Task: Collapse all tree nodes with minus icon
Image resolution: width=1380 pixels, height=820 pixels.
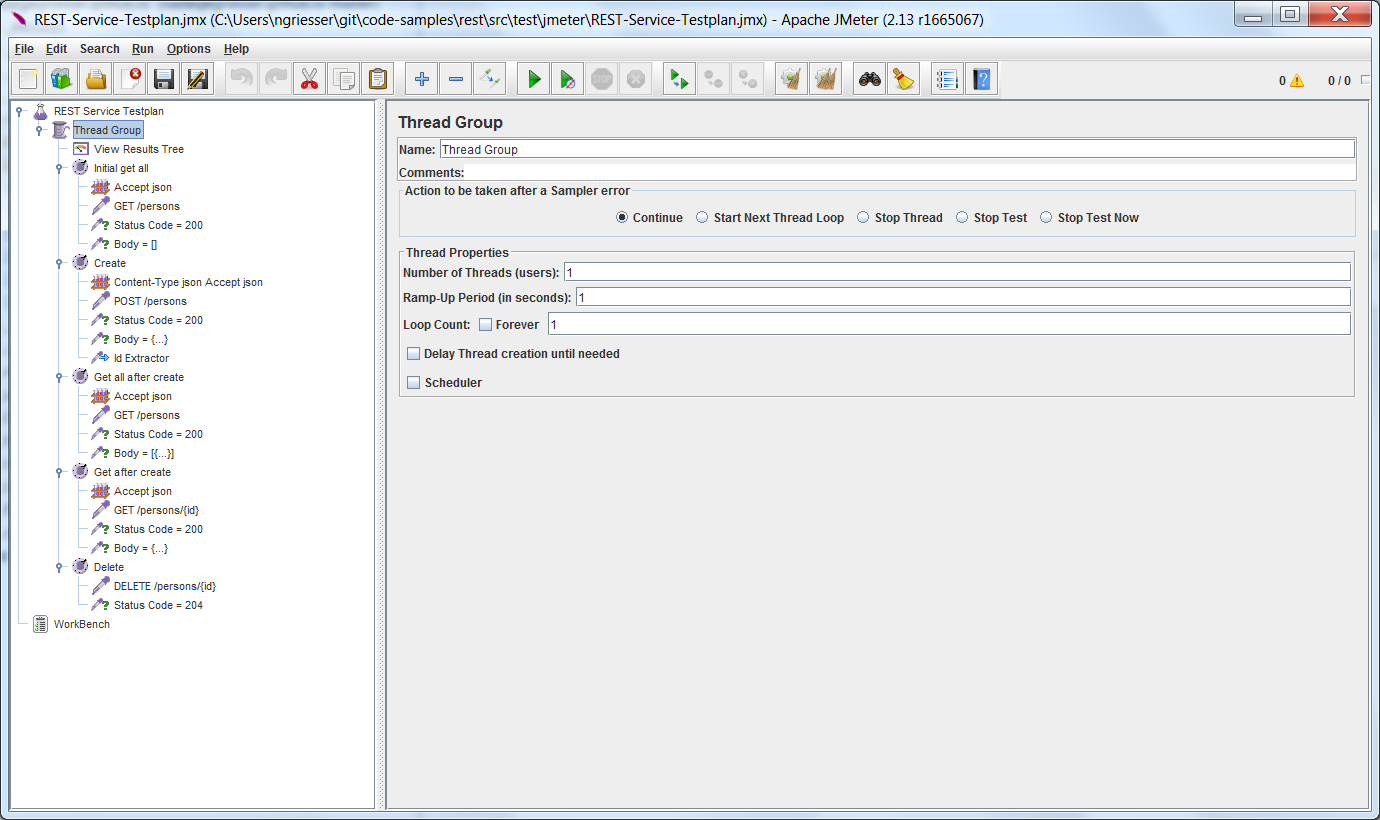Action: 456,79
